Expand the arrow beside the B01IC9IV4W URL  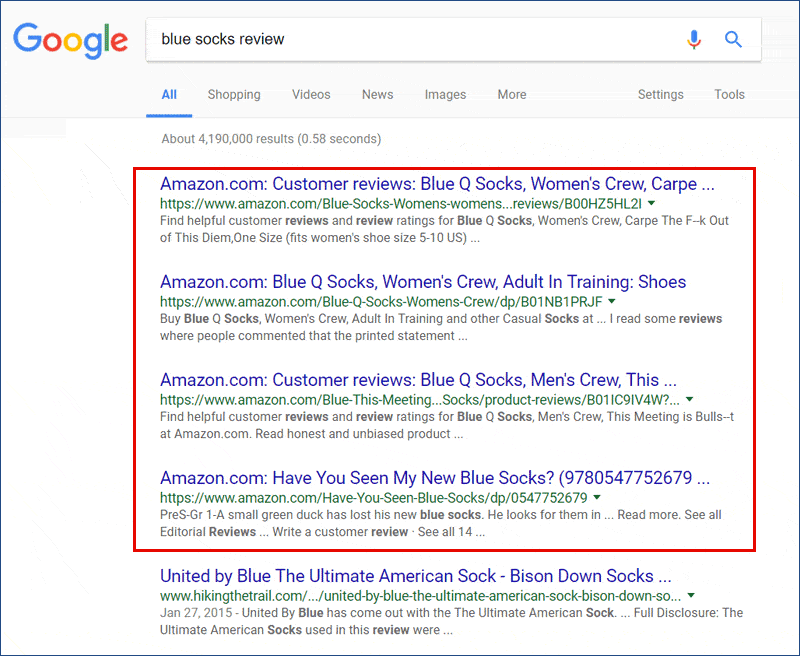(x=690, y=399)
